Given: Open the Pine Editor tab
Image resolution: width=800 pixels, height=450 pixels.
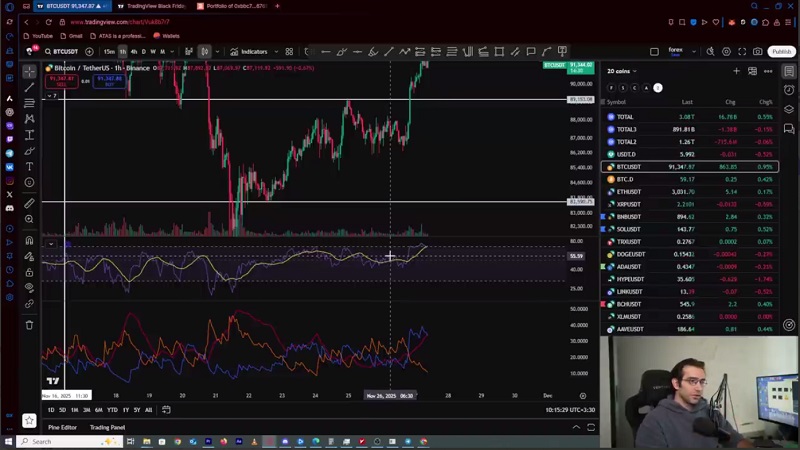Looking at the screenshot, I should (62, 427).
